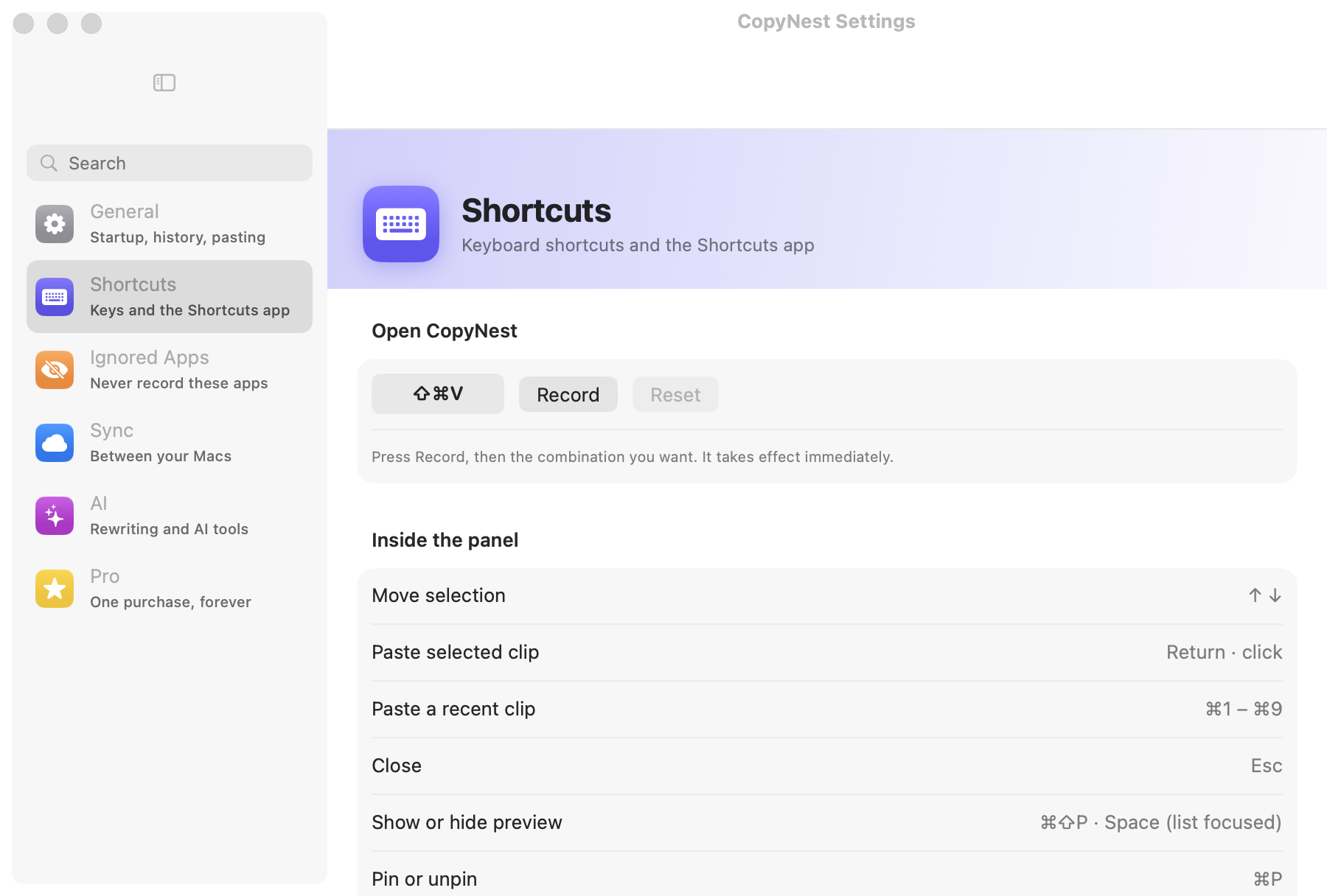Click the up/down arrows for Move selection
Image resolution: width=1327 pixels, height=896 pixels.
coord(1265,595)
